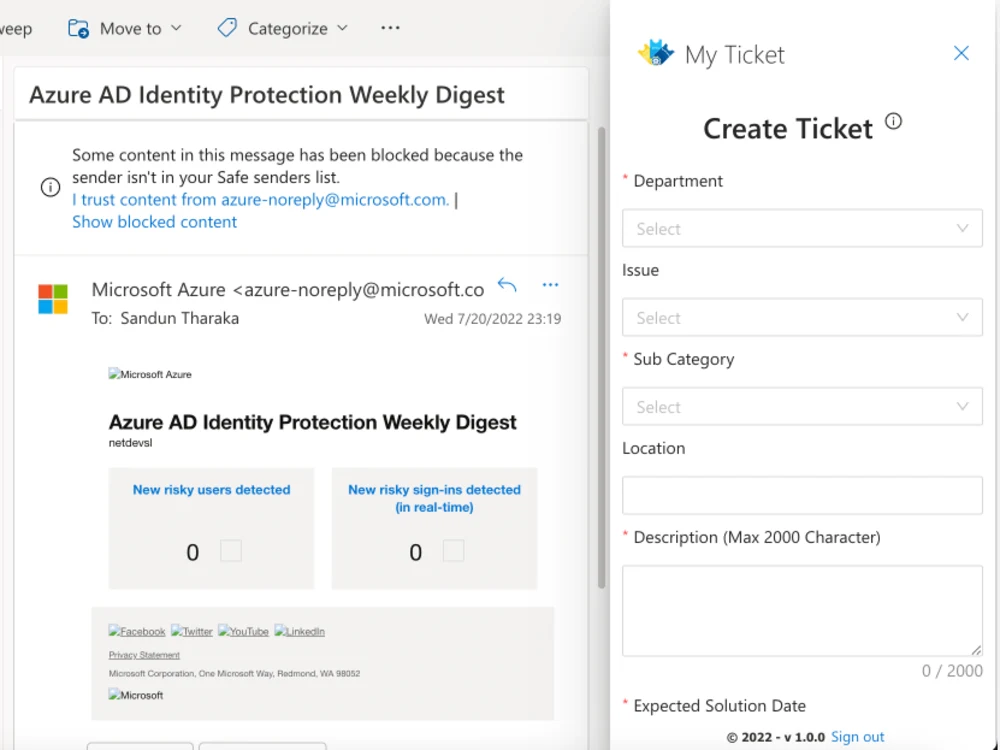Viewport: 1000px width, 750px height.
Task: Click the reply arrow icon in email header
Action: 507,285
